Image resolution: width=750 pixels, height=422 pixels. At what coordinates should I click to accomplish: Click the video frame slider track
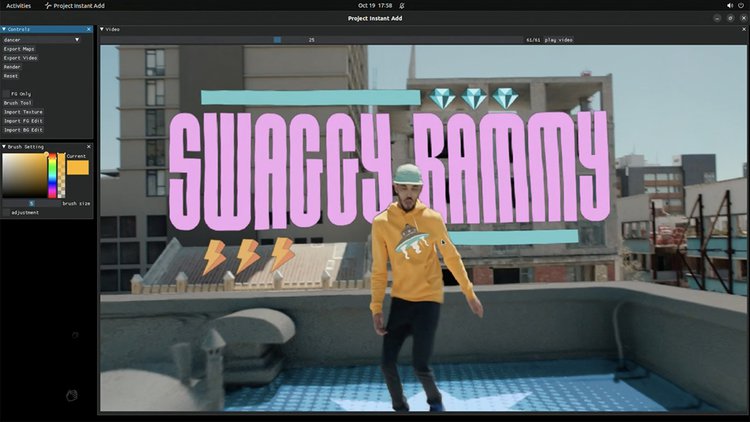tap(400, 40)
